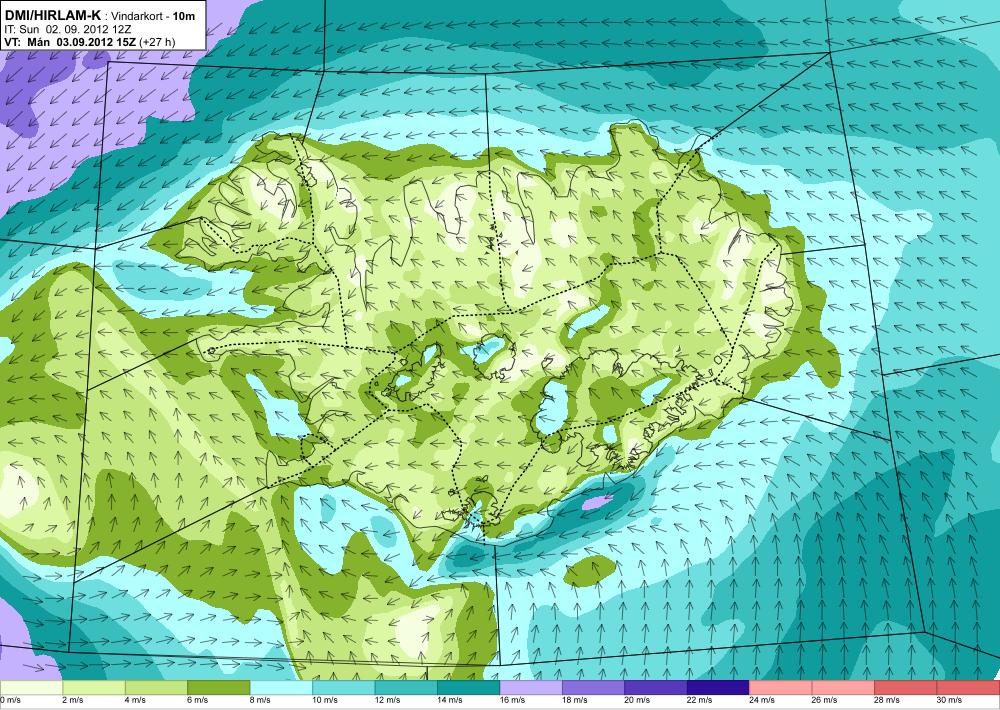Click the '10 m/s' legend label

[325, 700]
